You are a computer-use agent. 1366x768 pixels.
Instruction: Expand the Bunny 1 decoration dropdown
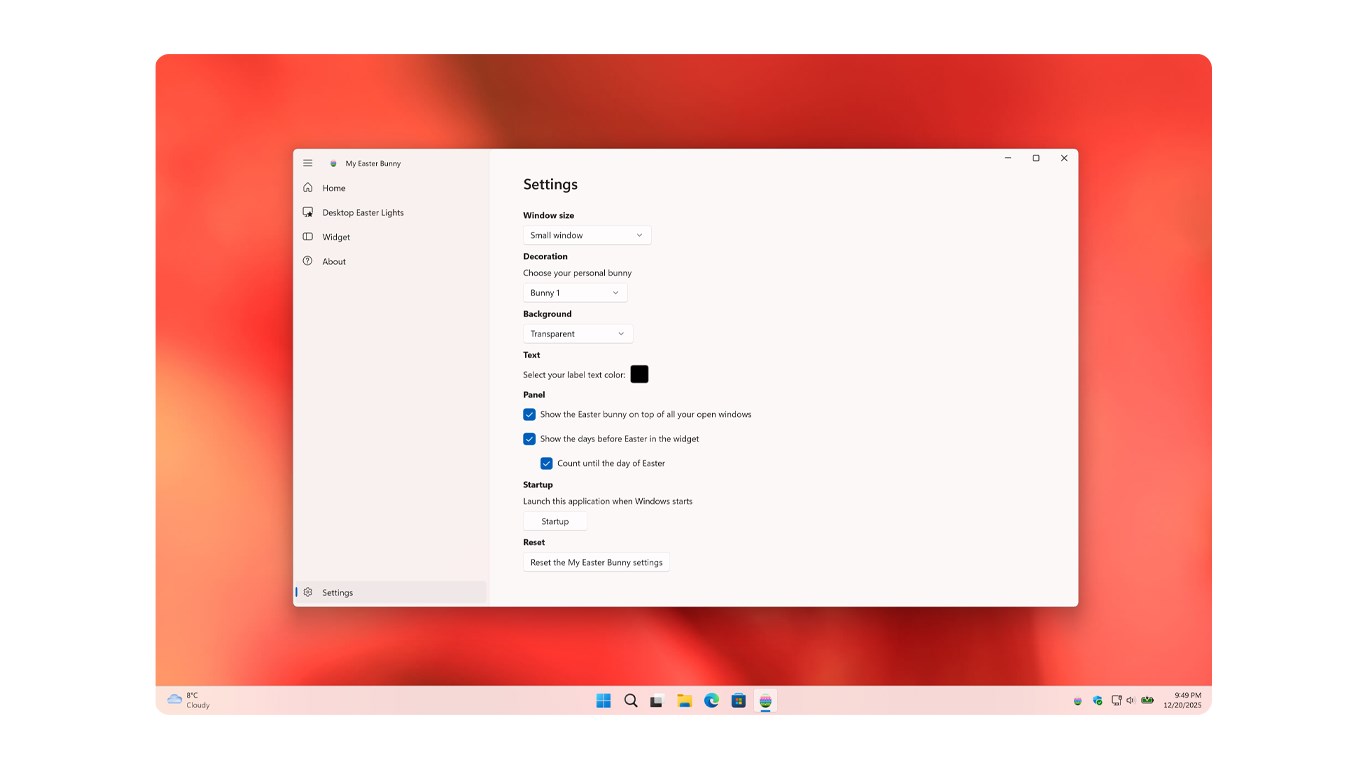click(574, 292)
